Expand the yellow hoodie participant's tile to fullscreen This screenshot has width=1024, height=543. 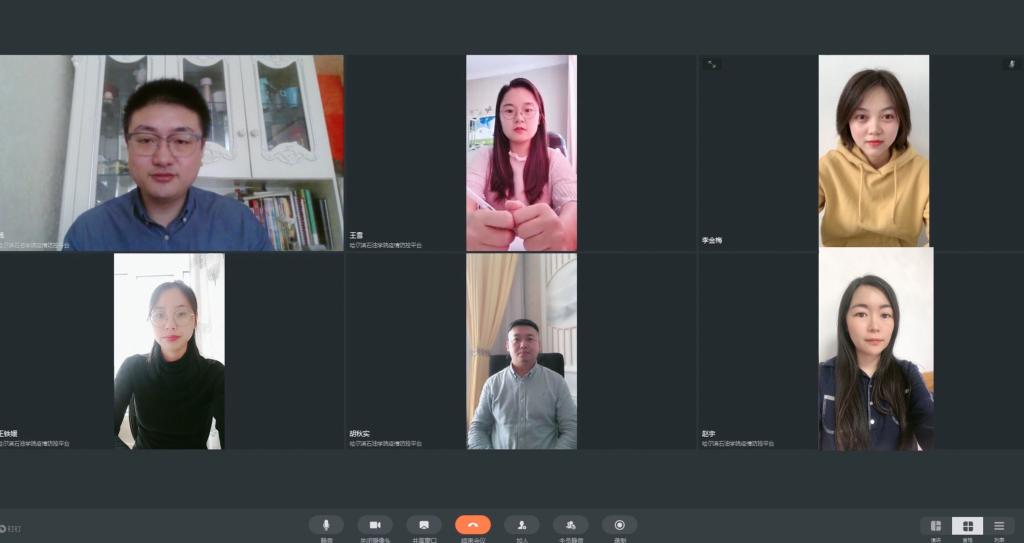tap(711, 64)
